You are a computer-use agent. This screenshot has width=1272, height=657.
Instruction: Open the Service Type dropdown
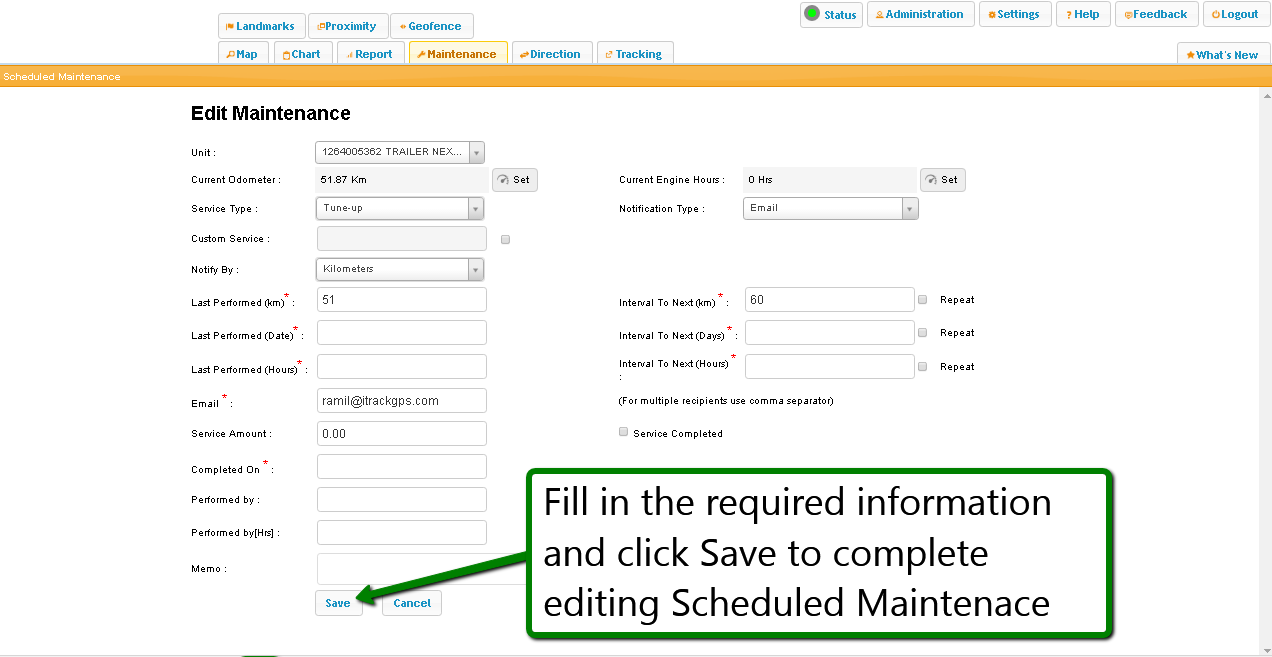click(475, 209)
